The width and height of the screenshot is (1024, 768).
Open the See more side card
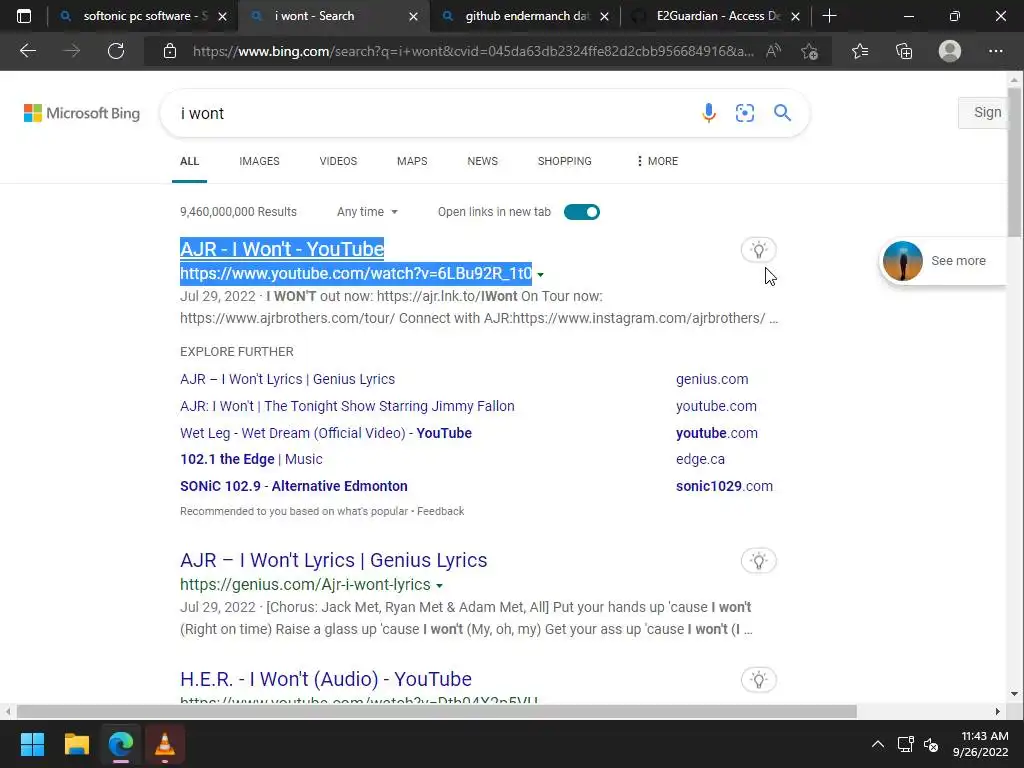(944, 261)
